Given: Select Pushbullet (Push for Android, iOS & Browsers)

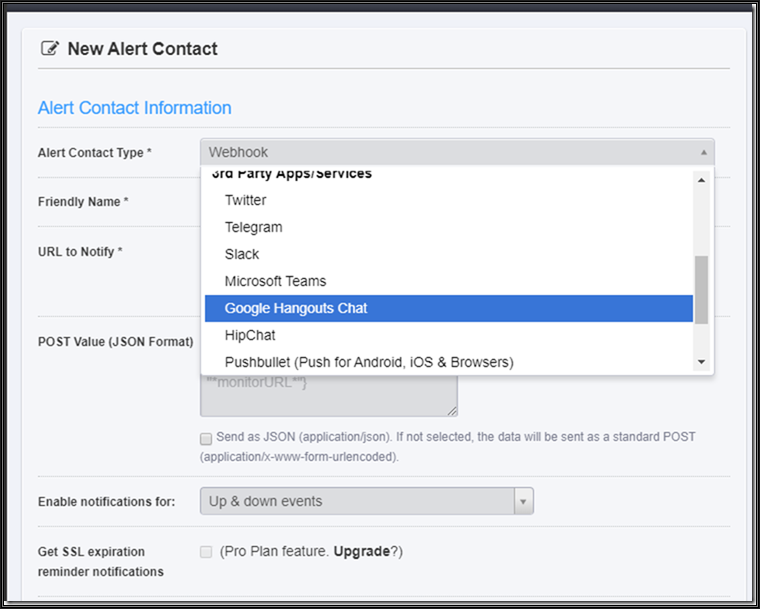Looking at the screenshot, I should (449, 362).
